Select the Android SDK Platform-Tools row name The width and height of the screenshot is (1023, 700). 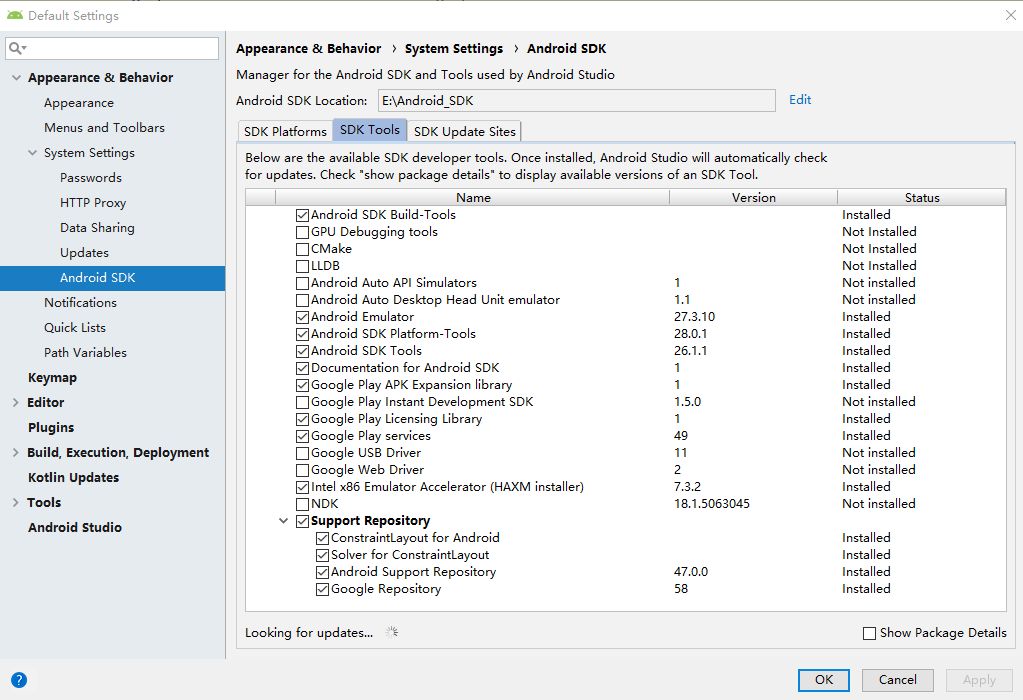393,334
